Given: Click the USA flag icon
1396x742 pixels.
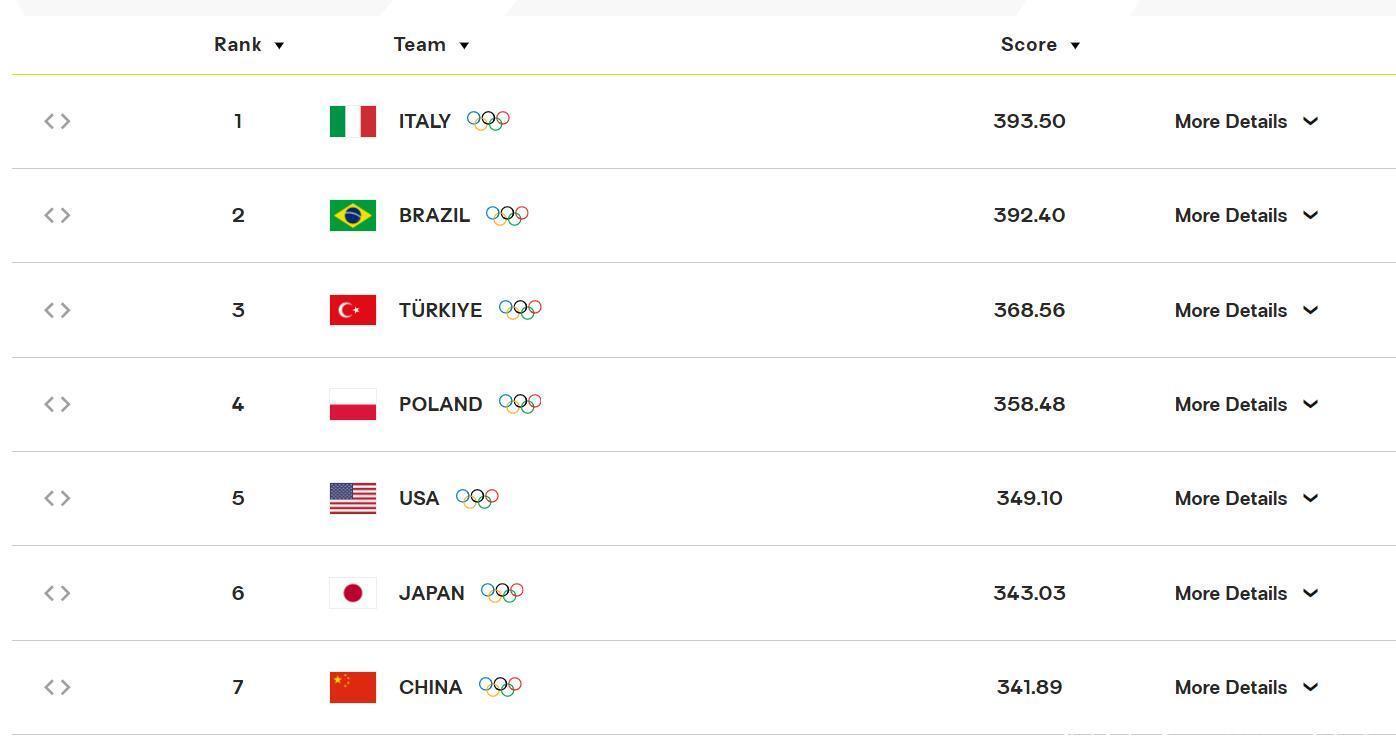Looking at the screenshot, I should [352, 498].
